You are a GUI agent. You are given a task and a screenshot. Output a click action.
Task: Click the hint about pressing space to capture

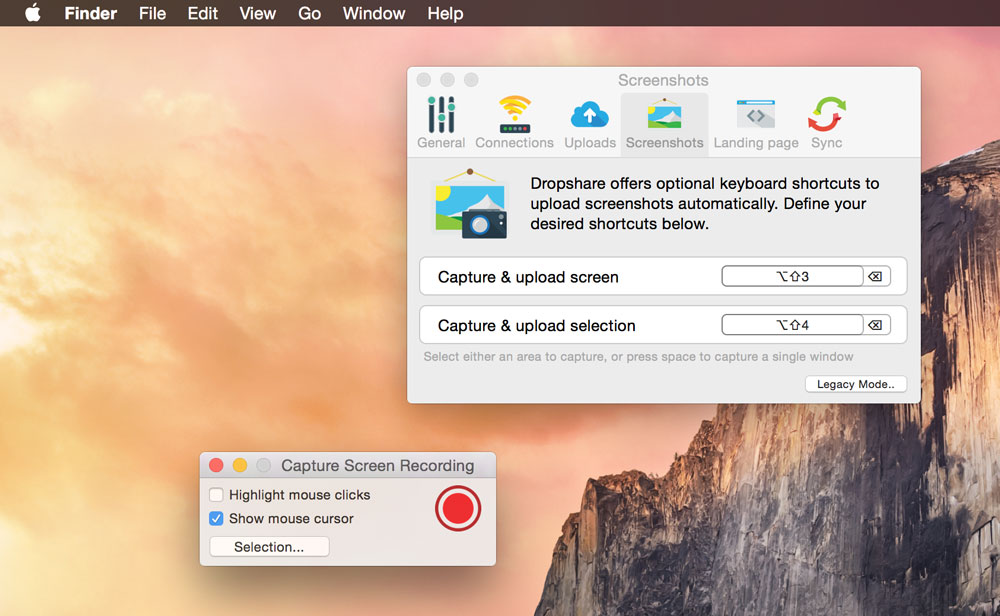638,356
